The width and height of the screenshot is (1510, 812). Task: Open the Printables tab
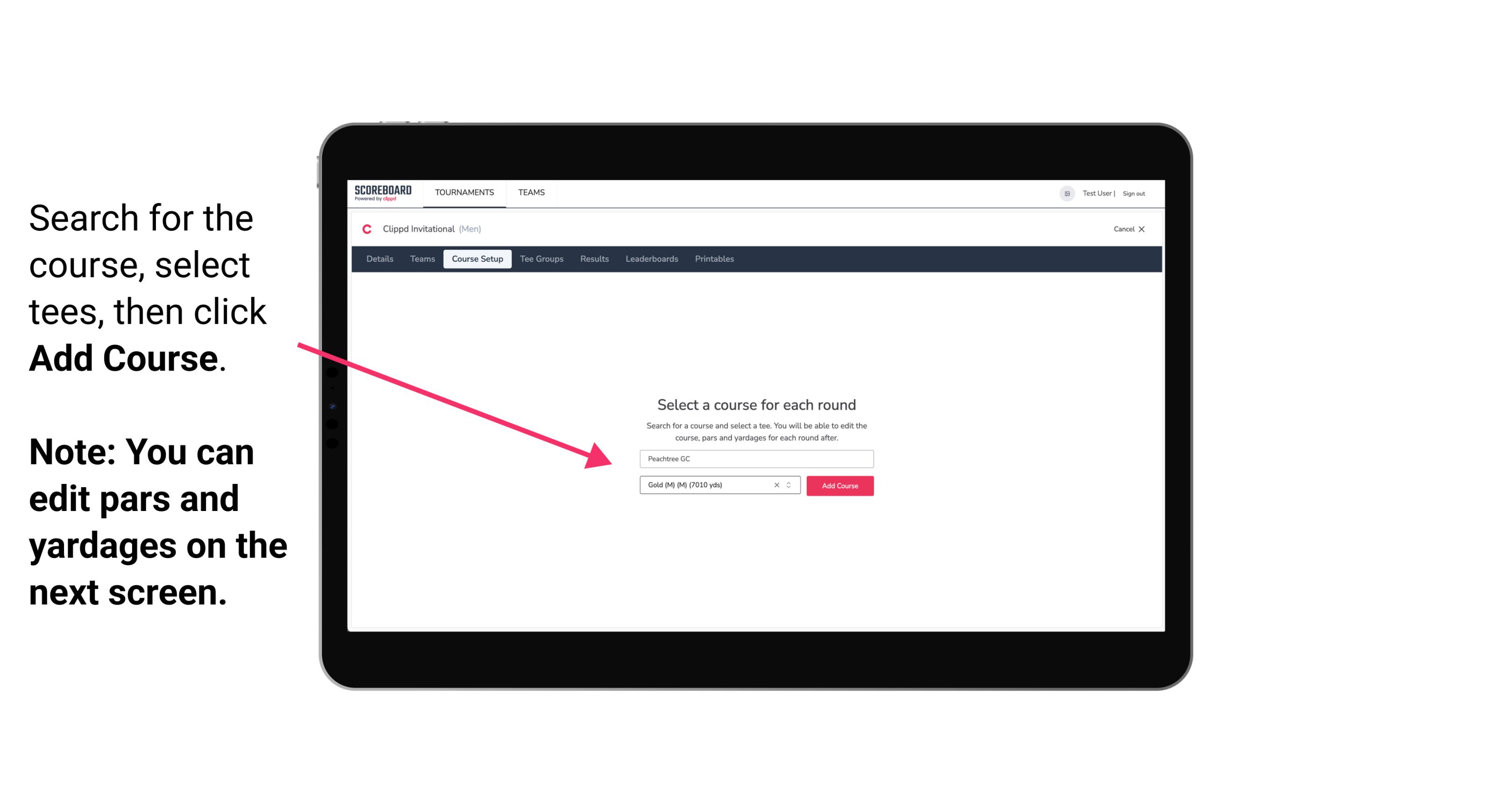[x=715, y=259]
